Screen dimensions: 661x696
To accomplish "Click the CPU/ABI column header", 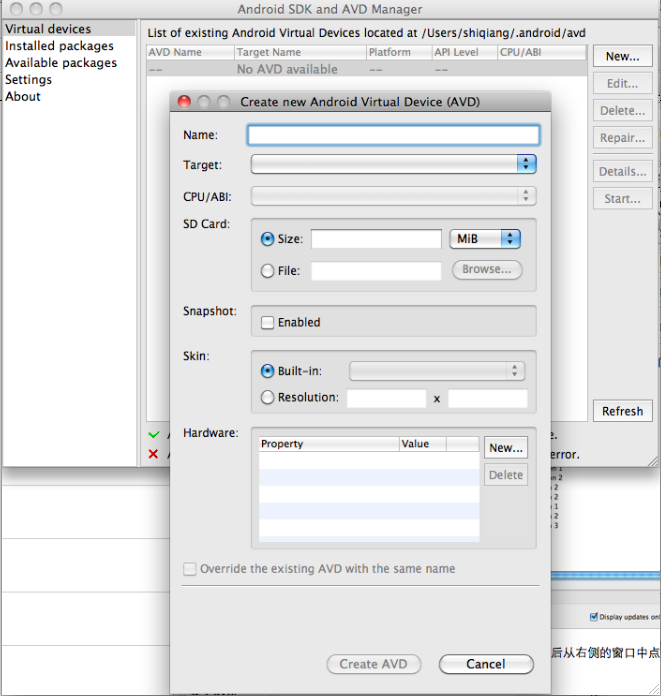I will 542,52.
